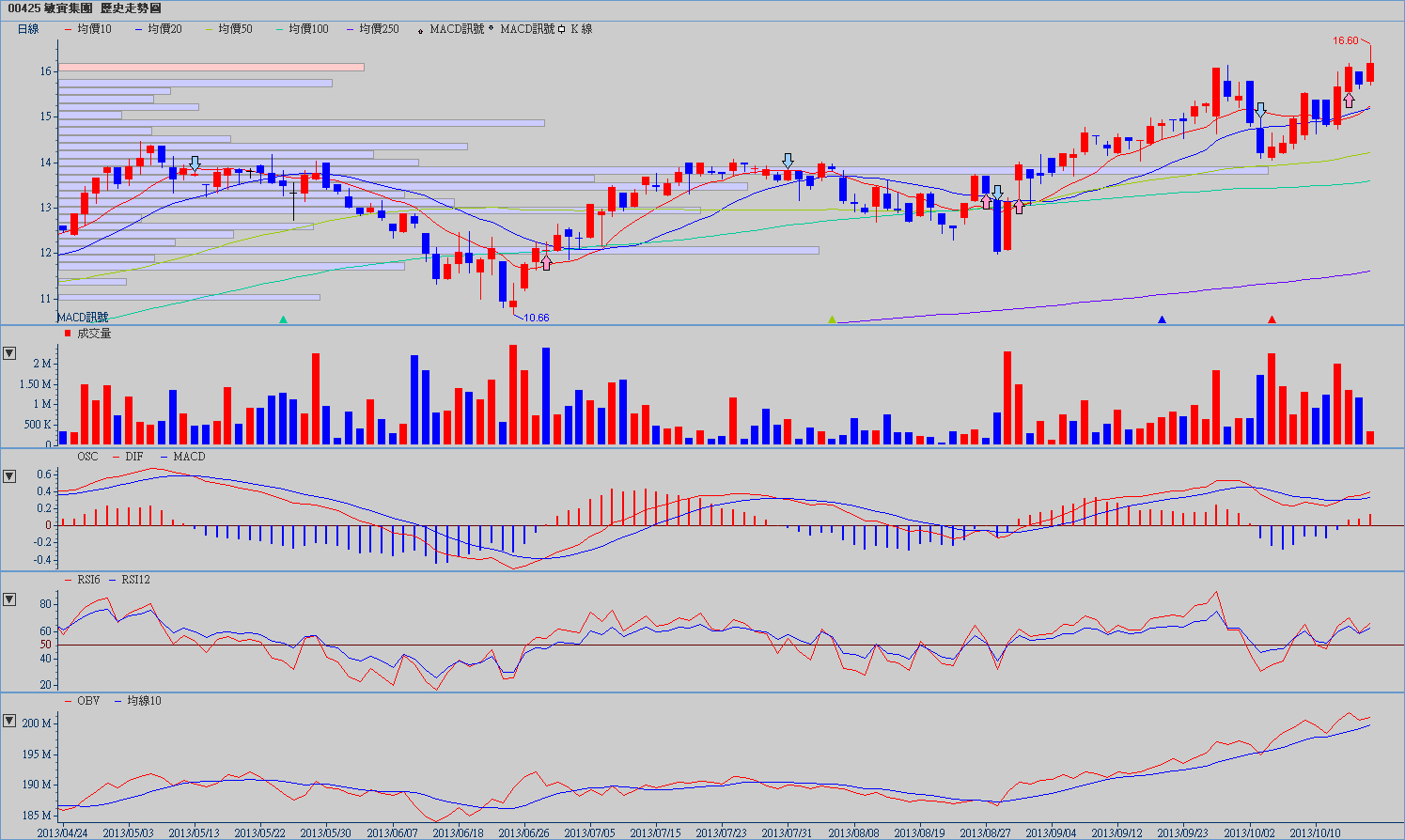Select the 日線 daily chart option
This screenshot has width=1405, height=840.
28,29
